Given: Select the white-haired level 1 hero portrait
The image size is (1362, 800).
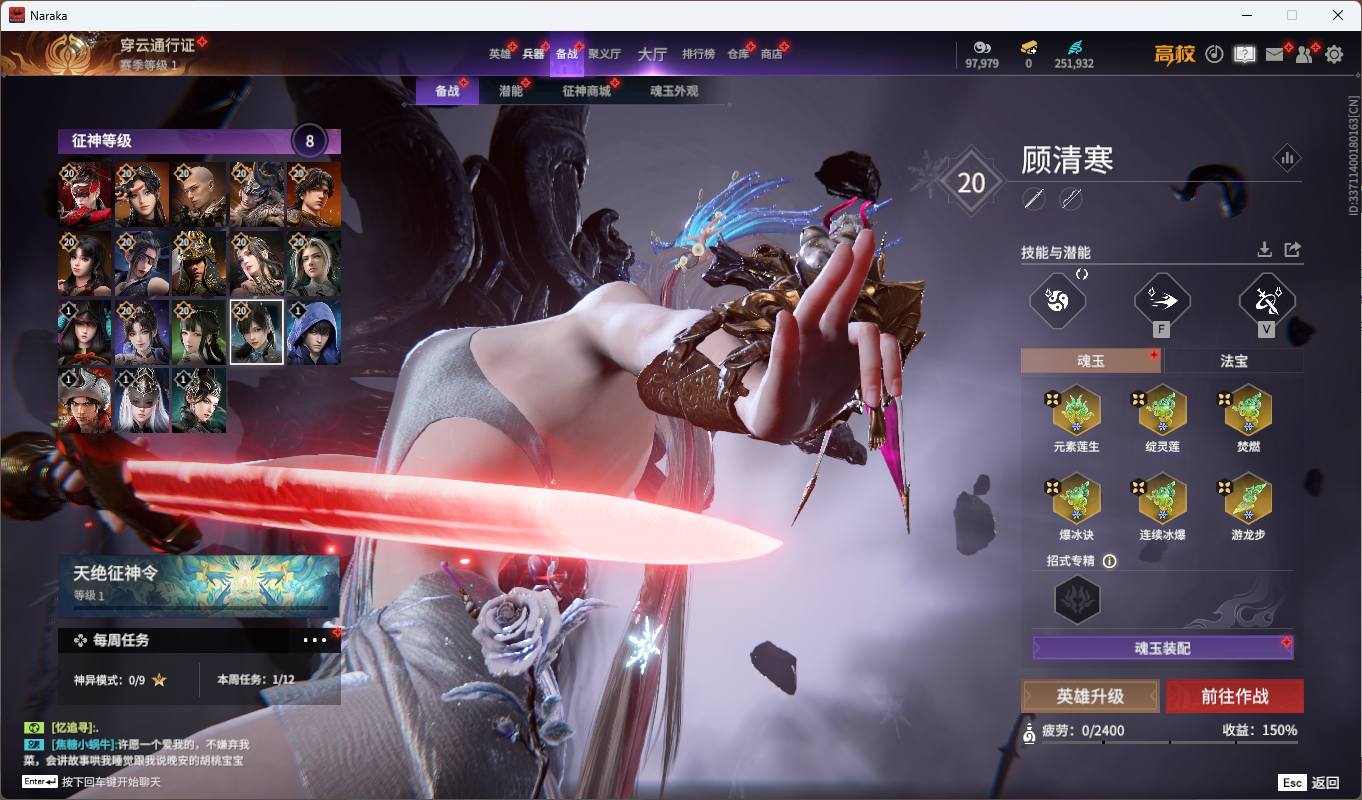Looking at the screenshot, I should tap(142, 400).
